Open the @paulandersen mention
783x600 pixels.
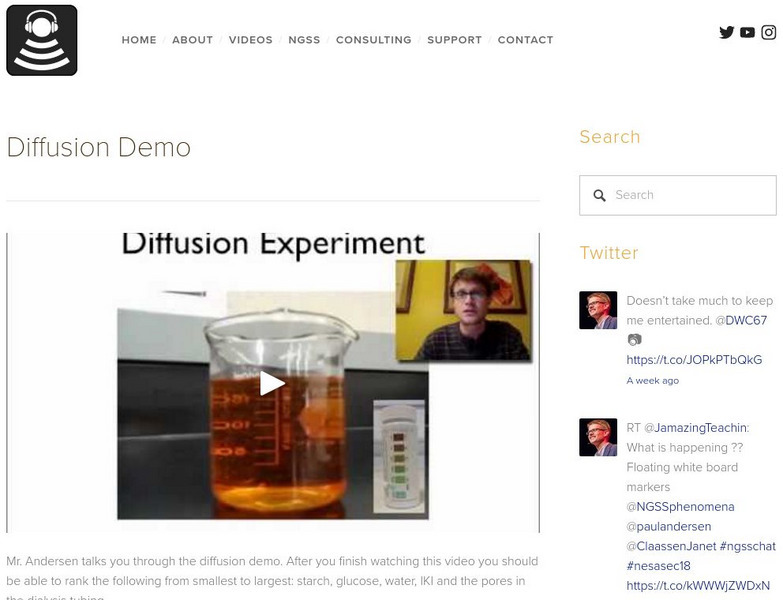point(669,527)
